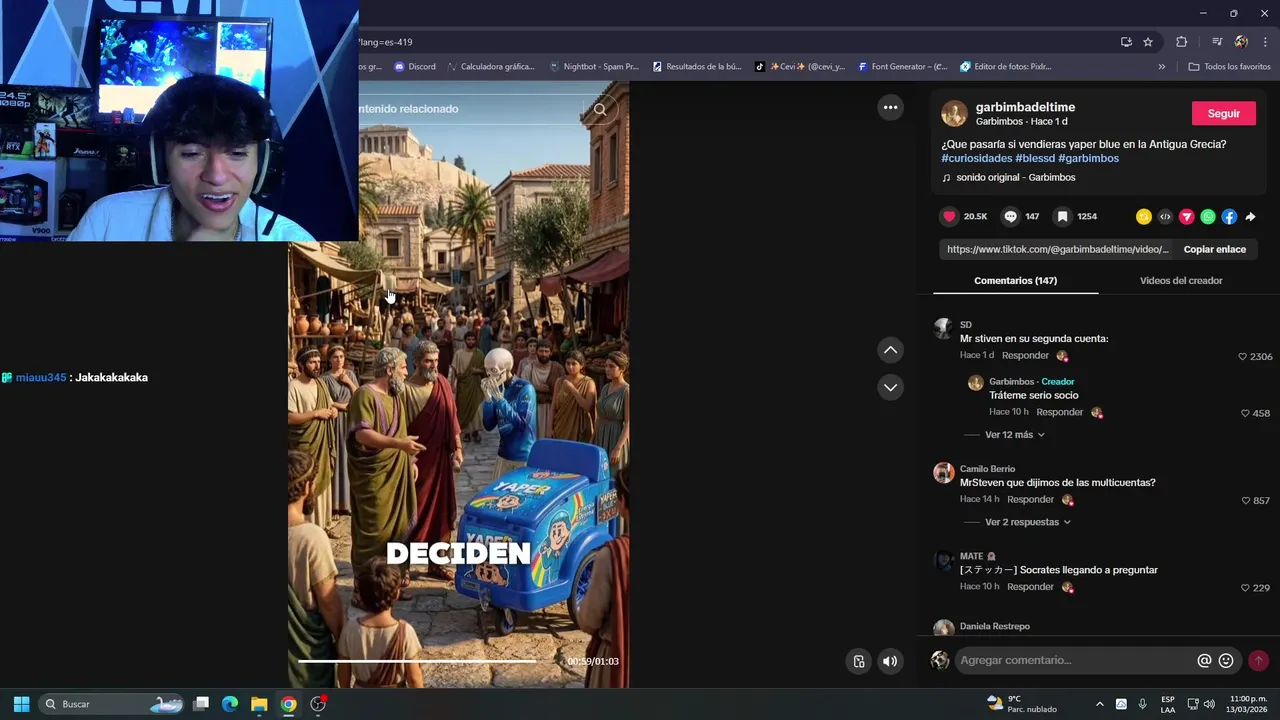
Task: Select the 'Comentarios (147)' tab
Action: click(x=1015, y=281)
